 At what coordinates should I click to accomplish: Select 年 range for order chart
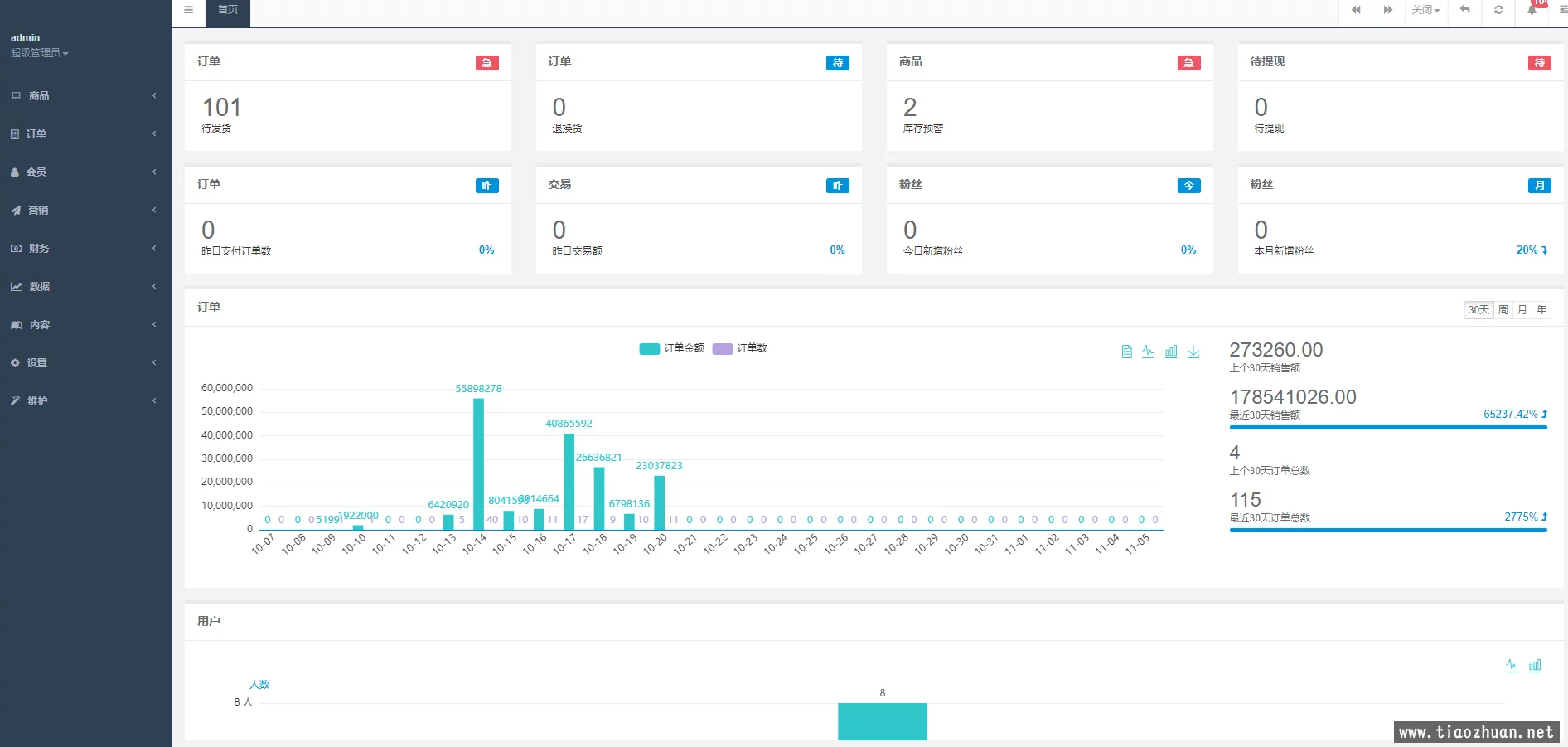coord(1541,310)
